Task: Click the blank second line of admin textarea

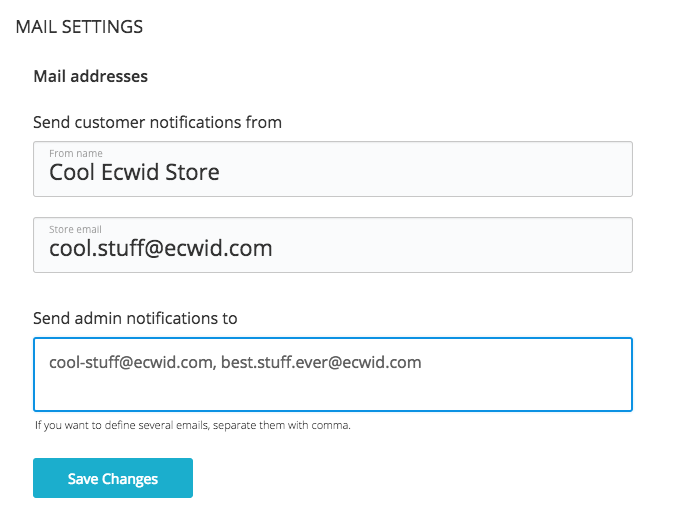Action: 333,390
